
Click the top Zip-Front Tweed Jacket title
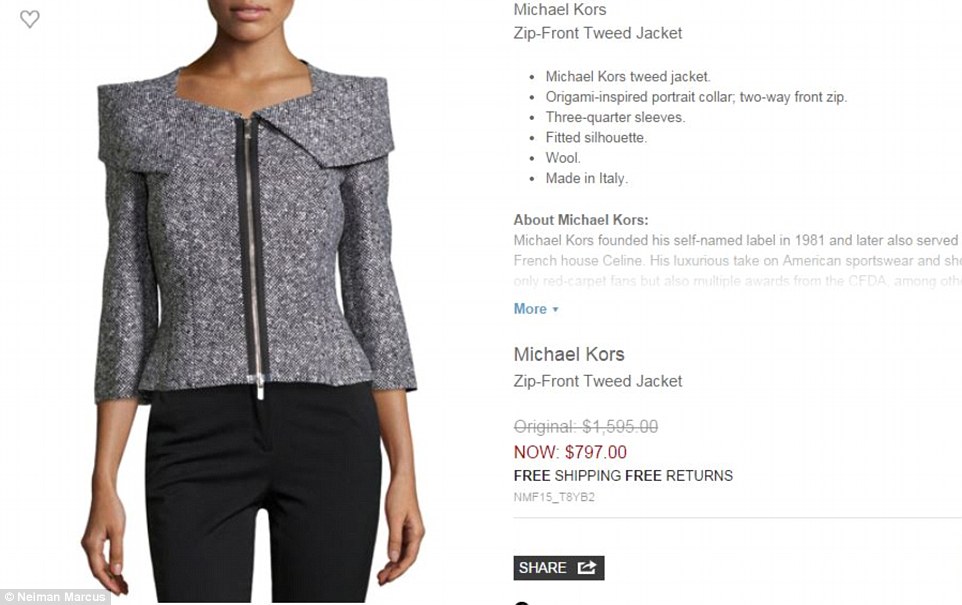click(x=598, y=33)
